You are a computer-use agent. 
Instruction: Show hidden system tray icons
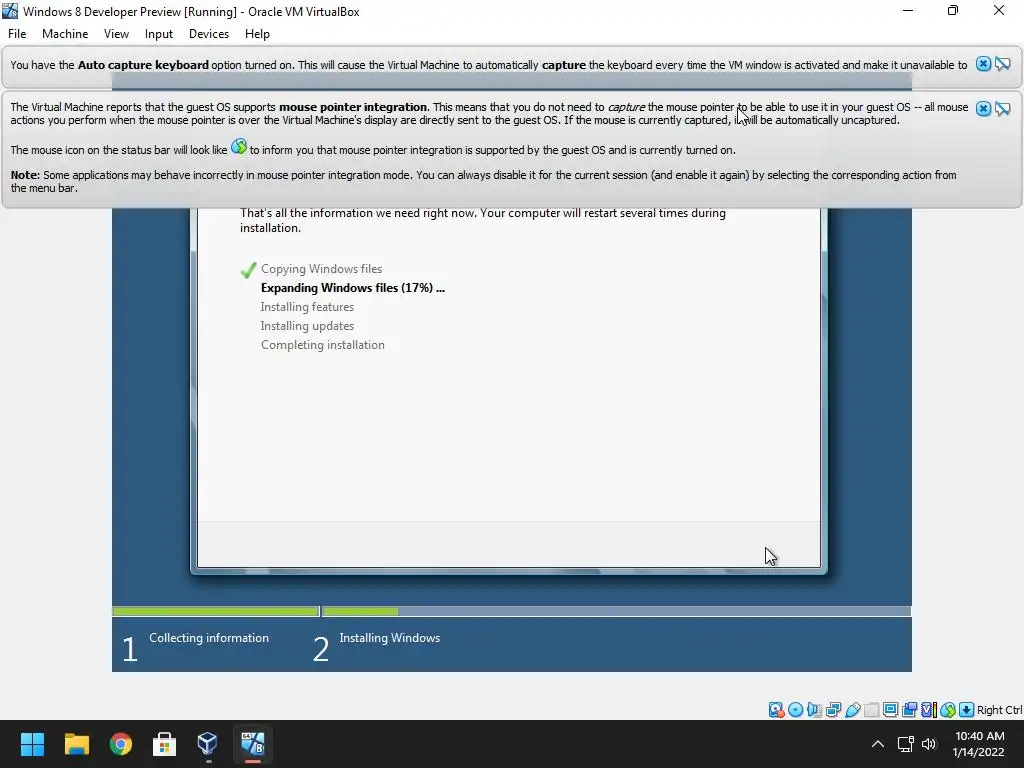[x=878, y=744]
